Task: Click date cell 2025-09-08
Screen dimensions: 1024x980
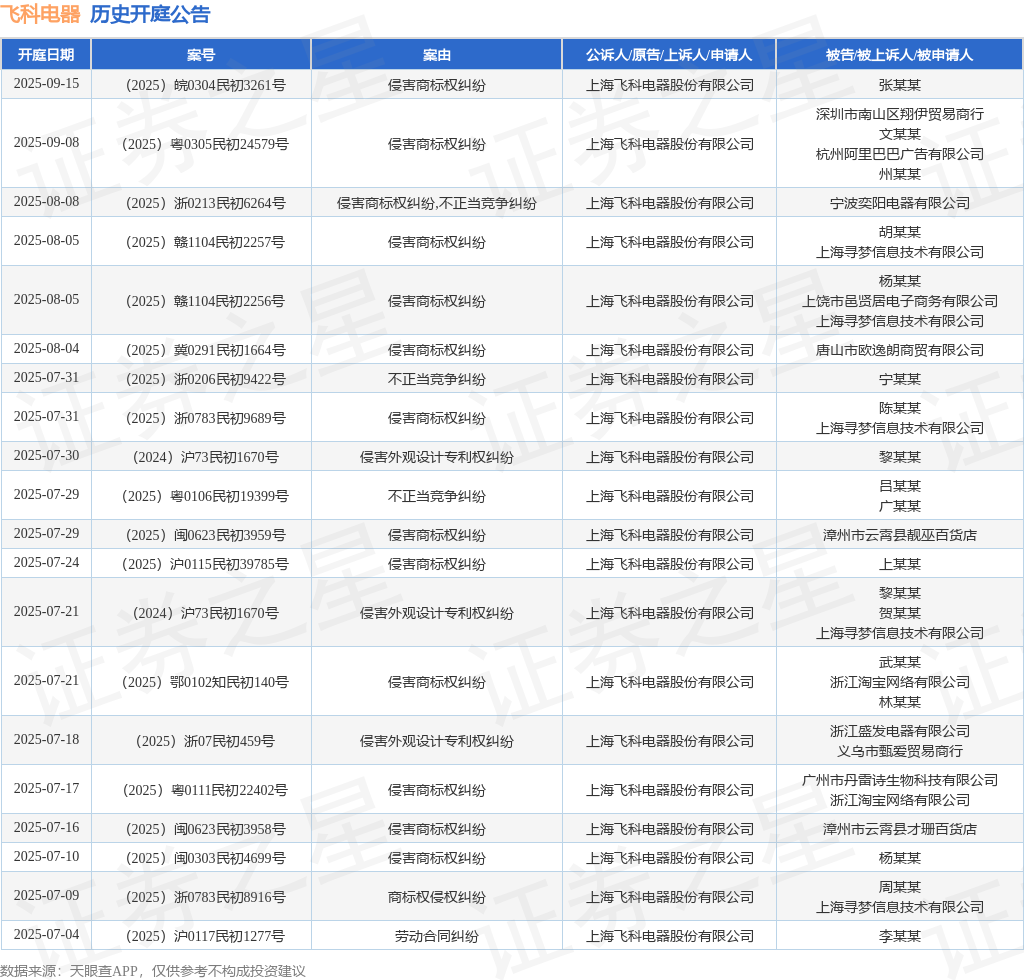Action: [x=46, y=142]
